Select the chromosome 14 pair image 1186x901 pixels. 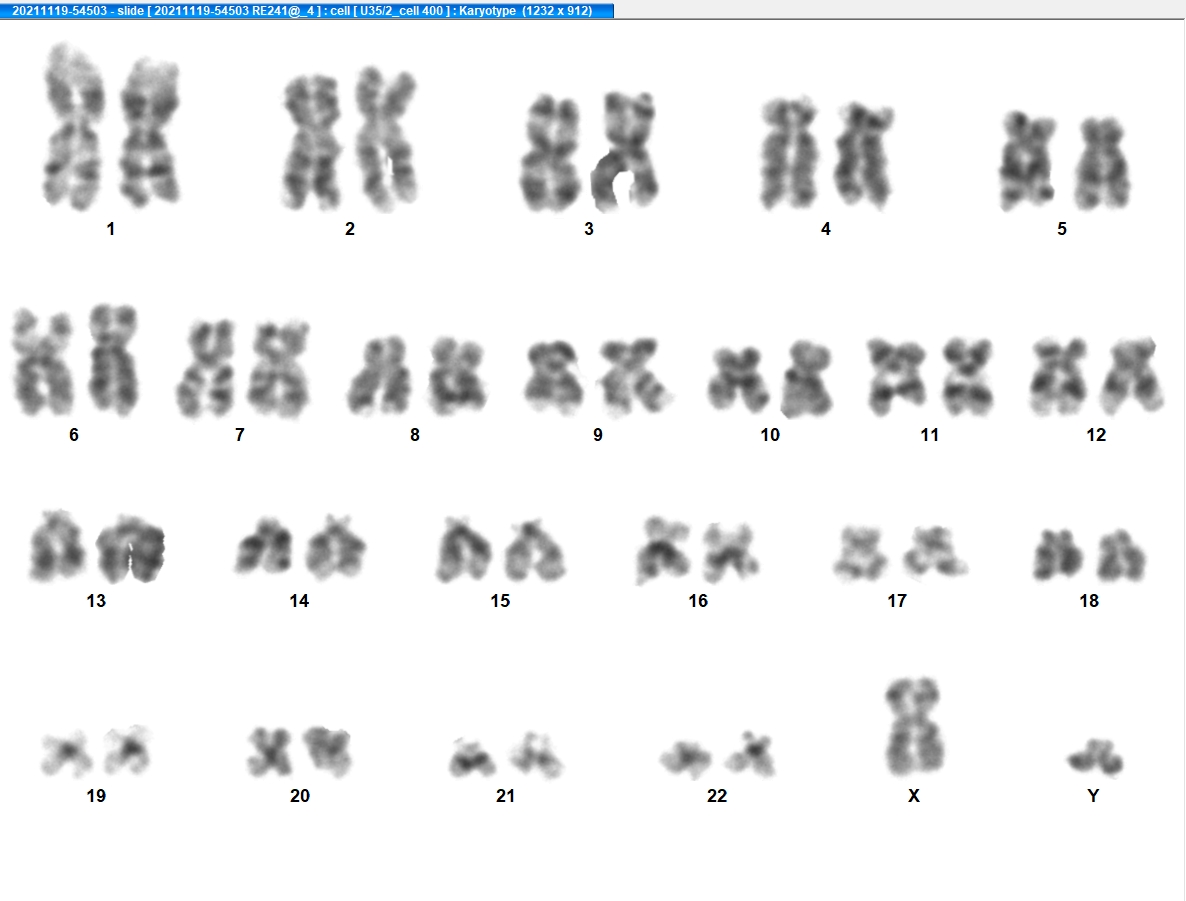tap(300, 546)
